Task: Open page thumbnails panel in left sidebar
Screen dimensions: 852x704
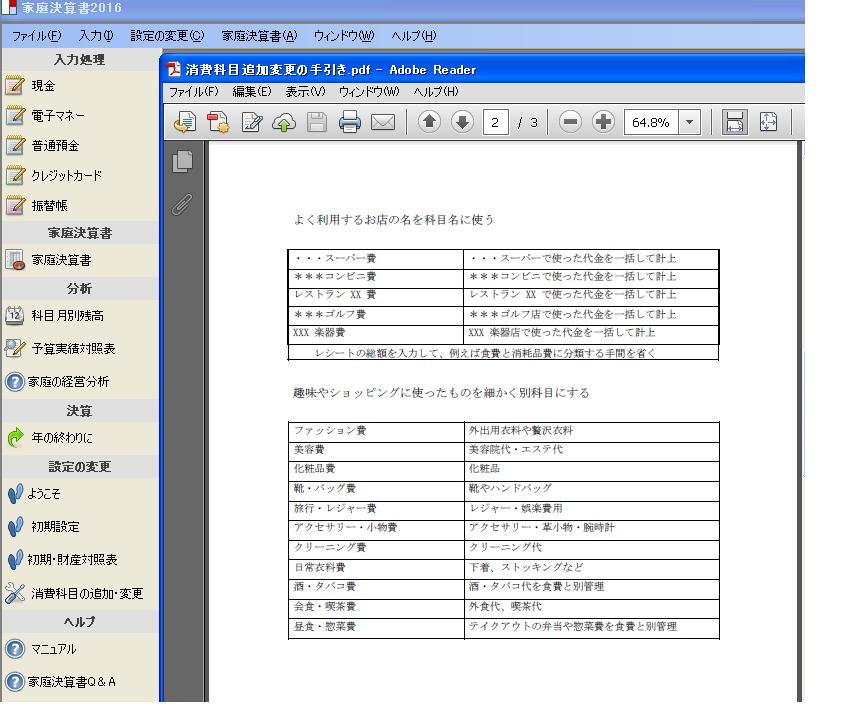Action: pyautogui.click(x=182, y=162)
